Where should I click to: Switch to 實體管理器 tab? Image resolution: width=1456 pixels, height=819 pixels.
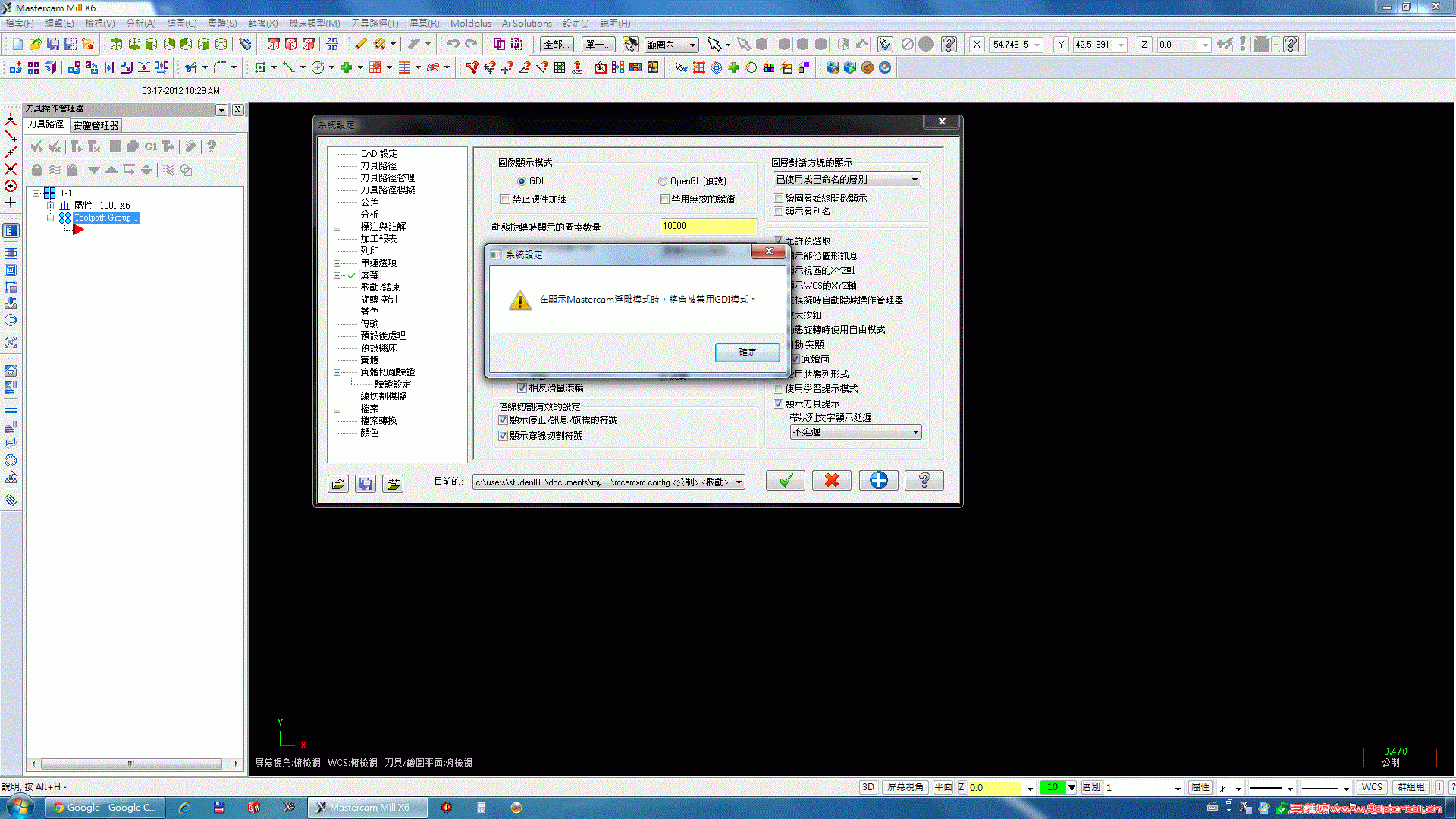click(96, 126)
